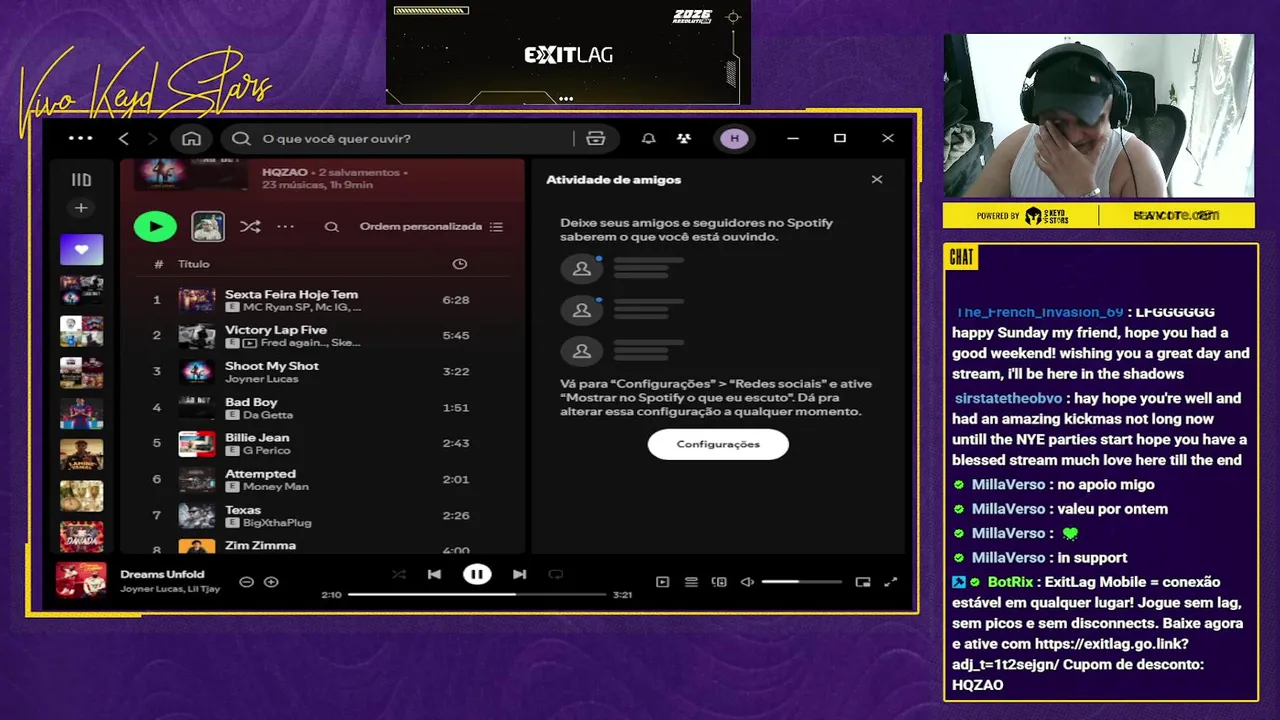Open artist link "BigXthaPlug"
This screenshot has width=1280, height=720.
click(x=277, y=523)
